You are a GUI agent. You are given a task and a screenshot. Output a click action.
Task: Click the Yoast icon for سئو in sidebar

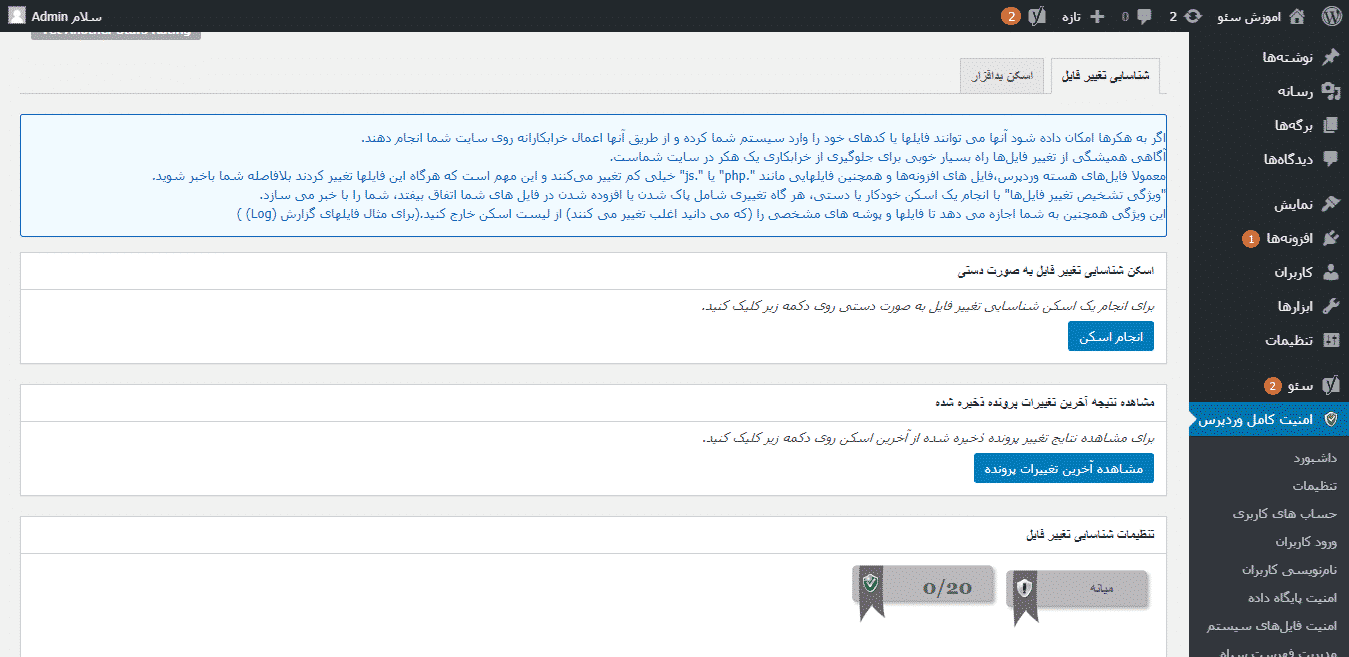[1330, 385]
